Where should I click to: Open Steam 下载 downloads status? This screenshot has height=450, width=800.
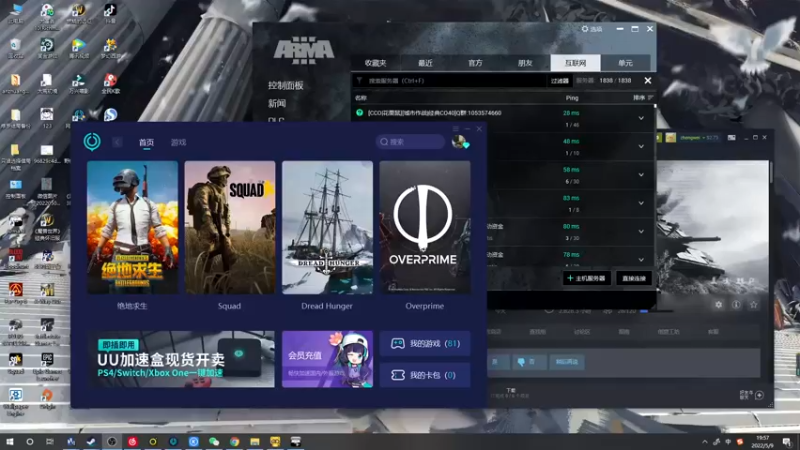511,392
